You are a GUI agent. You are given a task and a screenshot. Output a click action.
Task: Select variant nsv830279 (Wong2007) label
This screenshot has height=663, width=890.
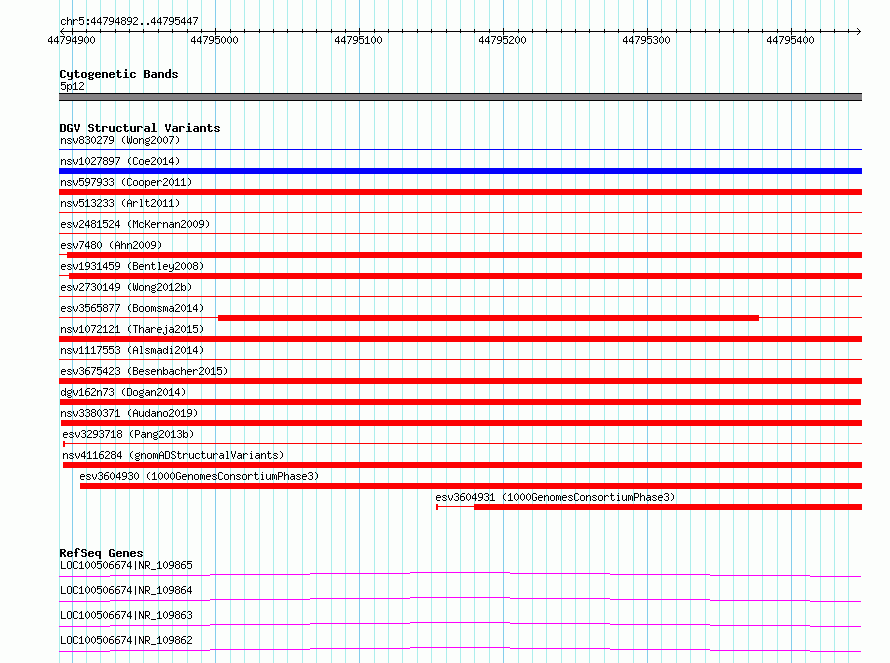[120, 140]
